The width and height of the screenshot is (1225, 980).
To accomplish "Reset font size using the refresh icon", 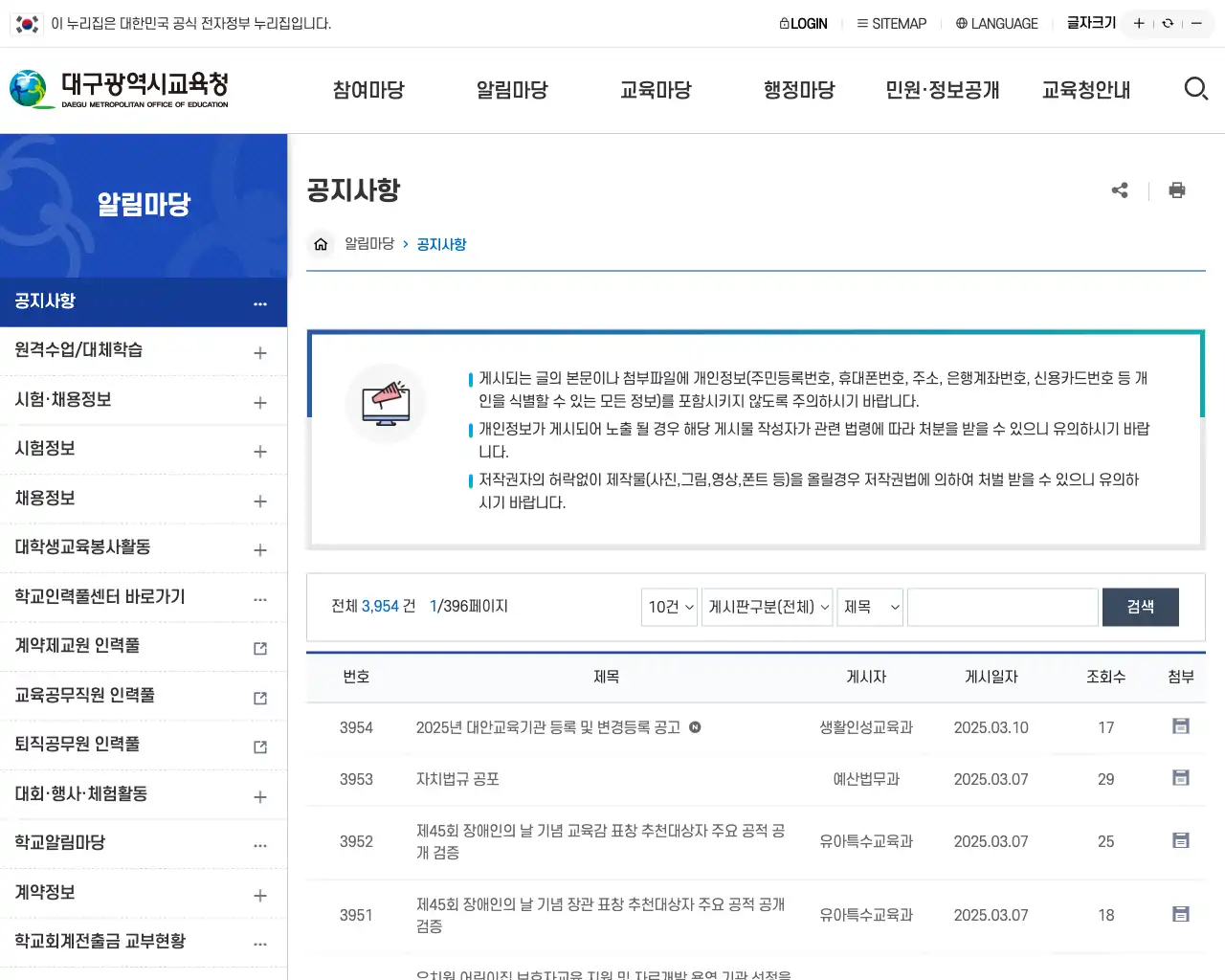I will point(1167,22).
